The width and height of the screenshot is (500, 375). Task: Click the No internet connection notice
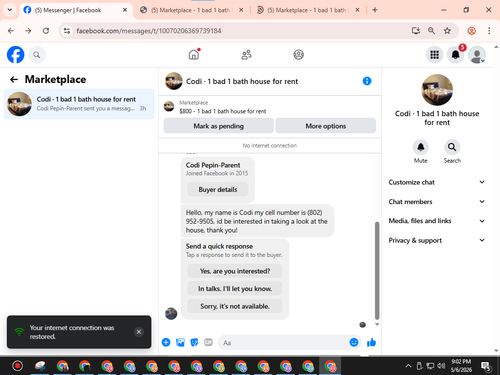270,145
